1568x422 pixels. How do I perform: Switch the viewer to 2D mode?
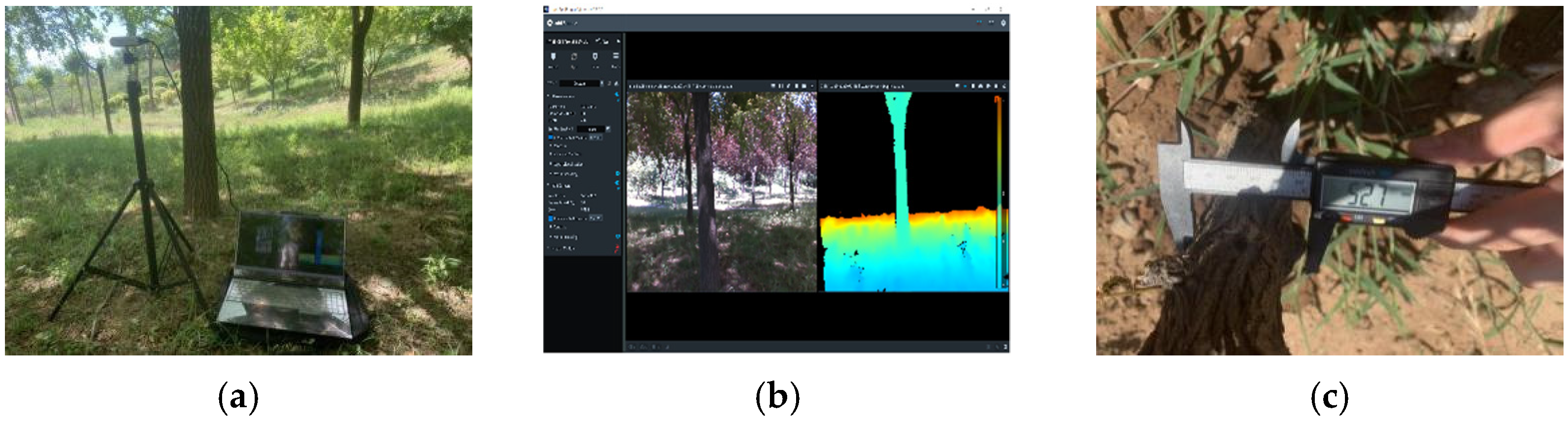[x=979, y=23]
